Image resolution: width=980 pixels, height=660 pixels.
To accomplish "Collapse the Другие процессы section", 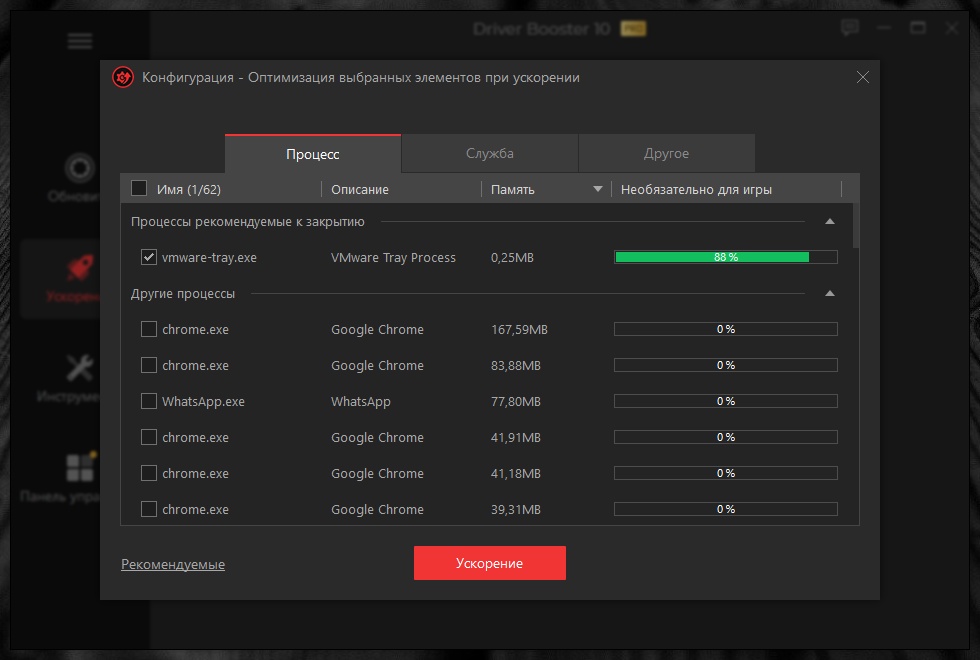I will (x=829, y=293).
